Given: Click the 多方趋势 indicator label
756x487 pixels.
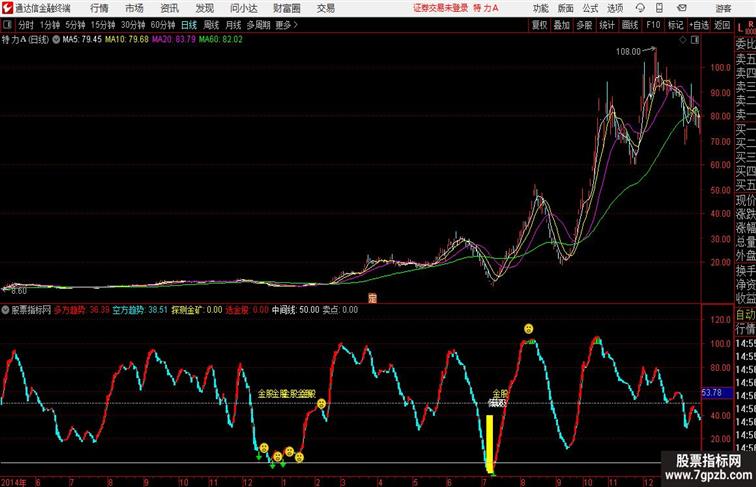Looking at the screenshot, I should [81, 310].
